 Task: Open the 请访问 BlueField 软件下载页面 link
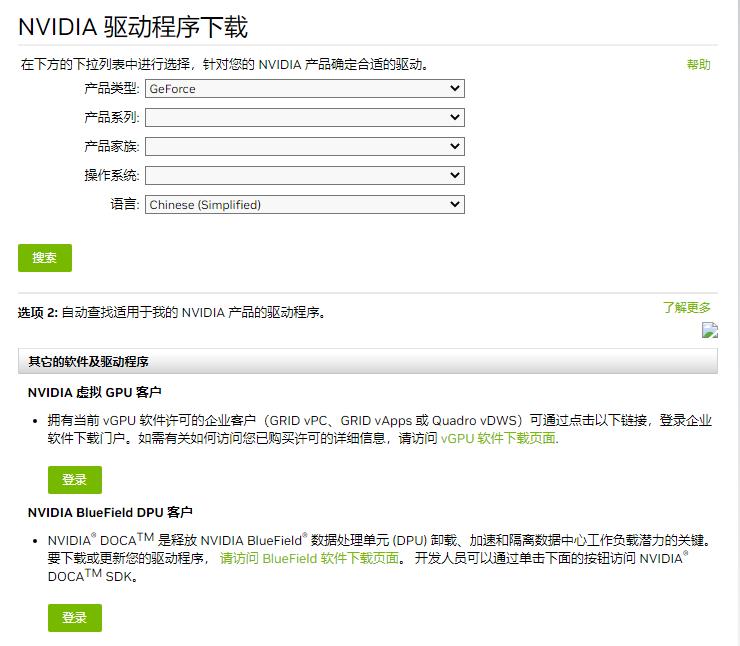click(x=310, y=558)
